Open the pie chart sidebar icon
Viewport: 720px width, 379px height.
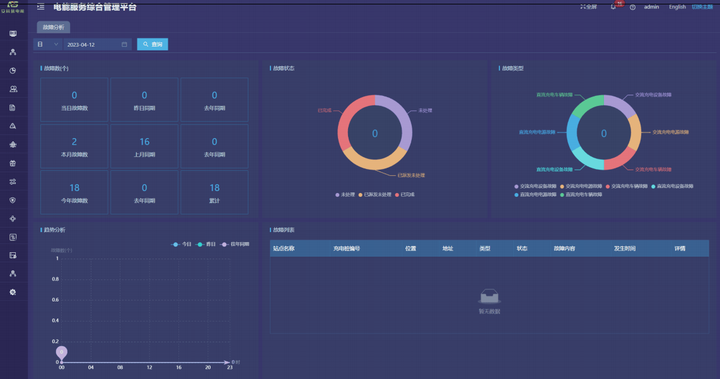13,71
